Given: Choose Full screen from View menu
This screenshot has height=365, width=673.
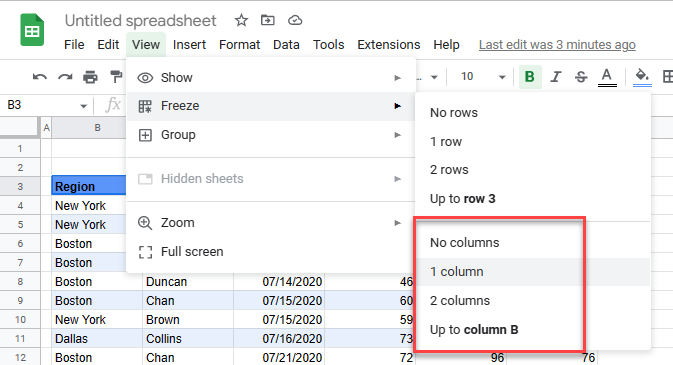Looking at the screenshot, I should tap(271, 252).
